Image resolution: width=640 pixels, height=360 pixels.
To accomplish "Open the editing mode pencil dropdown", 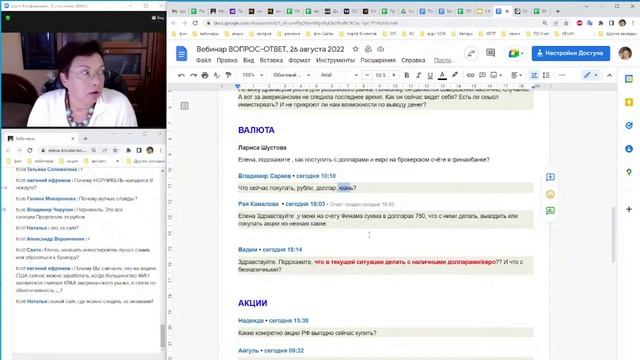I will (590, 75).
